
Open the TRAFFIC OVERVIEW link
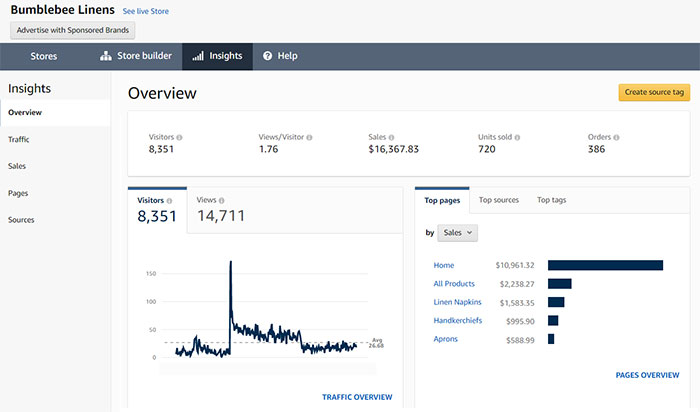[x=357, y=397]
